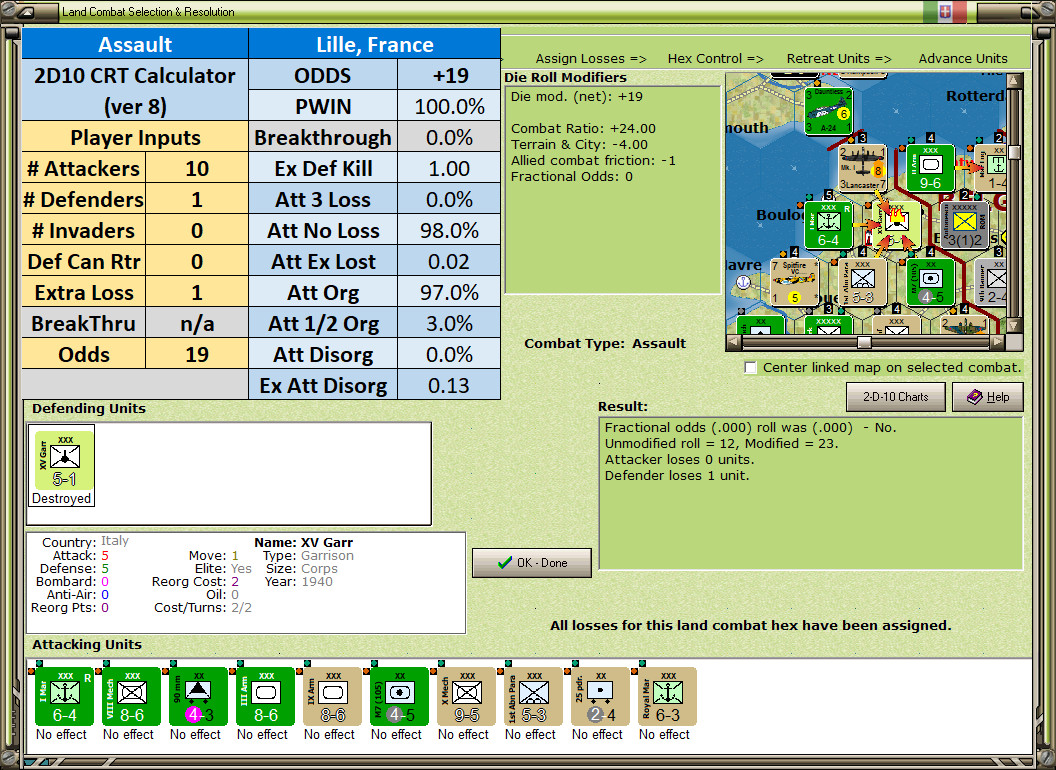This screenshot has height=770, width=1056.
Task: Click the map vertical scrollbar thumb
Action: click(x=1014, y=152)
